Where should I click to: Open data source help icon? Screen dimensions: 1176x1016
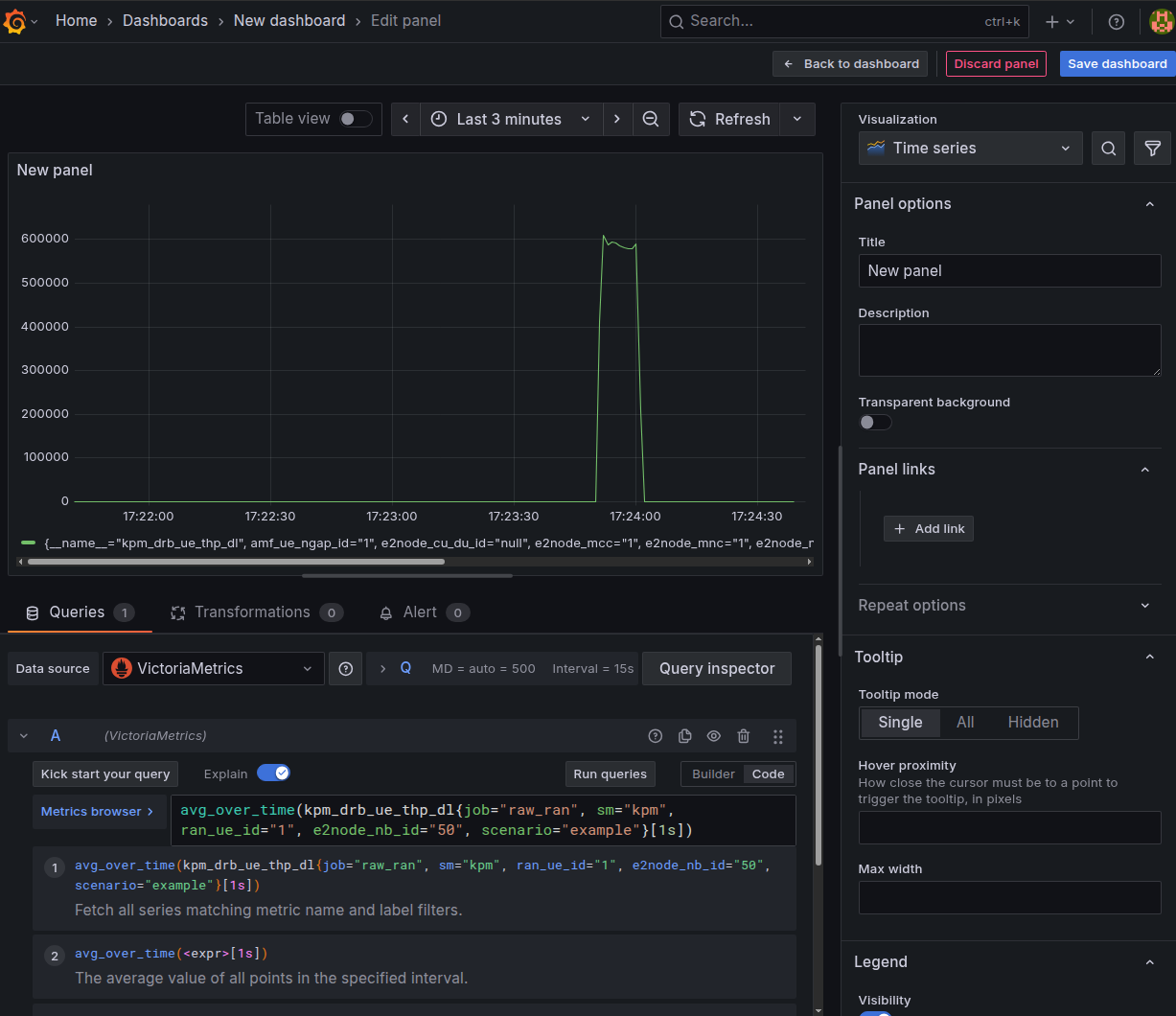coord(345,669)
